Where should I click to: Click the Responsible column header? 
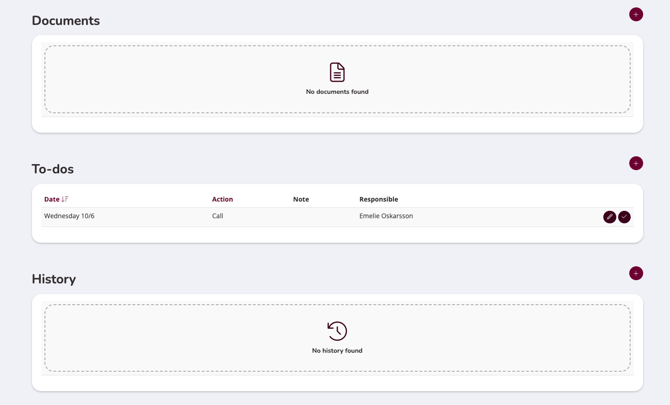point(379,199)
